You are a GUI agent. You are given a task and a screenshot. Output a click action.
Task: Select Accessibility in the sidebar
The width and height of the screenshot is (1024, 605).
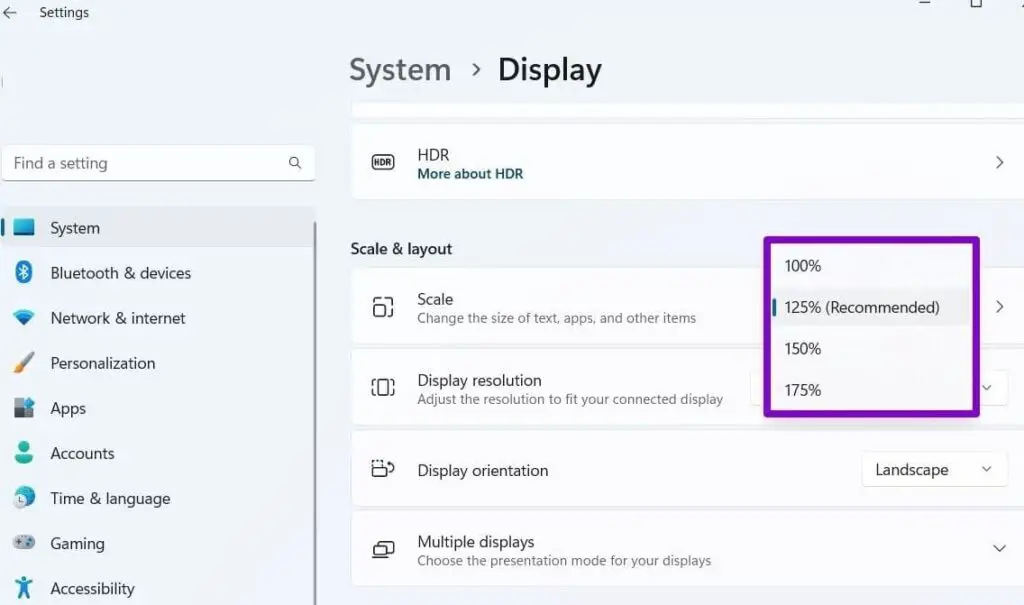(x=93, y=588)
